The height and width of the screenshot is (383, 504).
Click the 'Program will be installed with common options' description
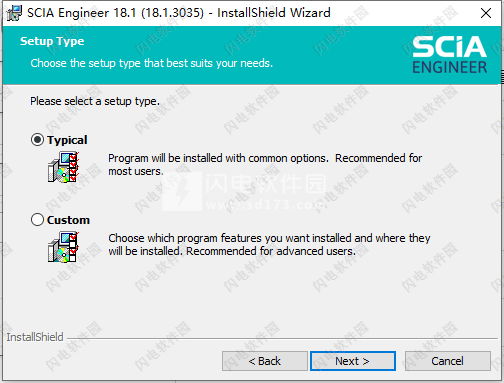(265, 165)
